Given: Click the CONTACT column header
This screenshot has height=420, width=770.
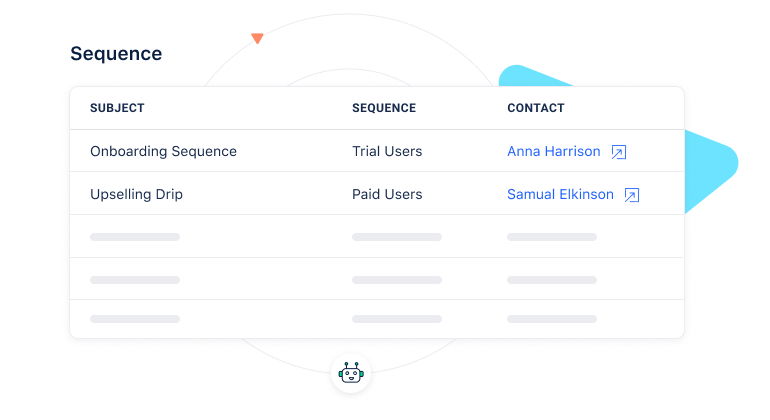Looking at the screenshot, I should coord(536,108).
